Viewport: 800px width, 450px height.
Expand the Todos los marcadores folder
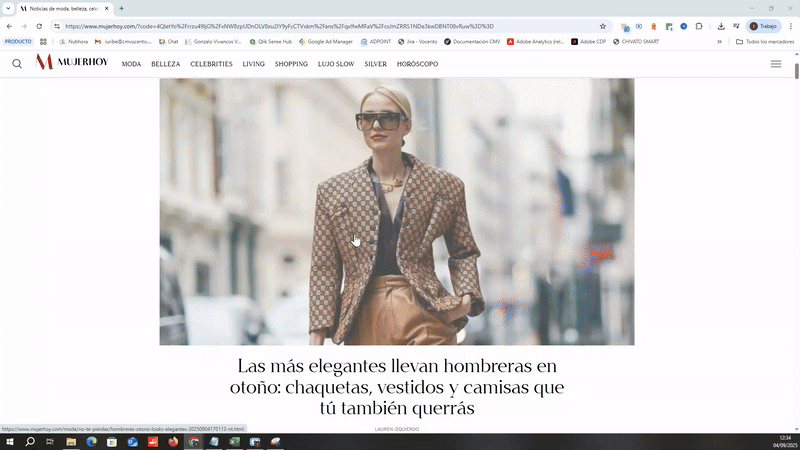pos(762,42)
